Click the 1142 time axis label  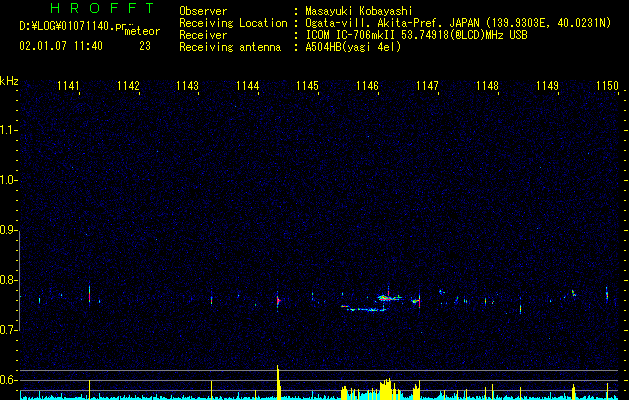click(128, 85)
